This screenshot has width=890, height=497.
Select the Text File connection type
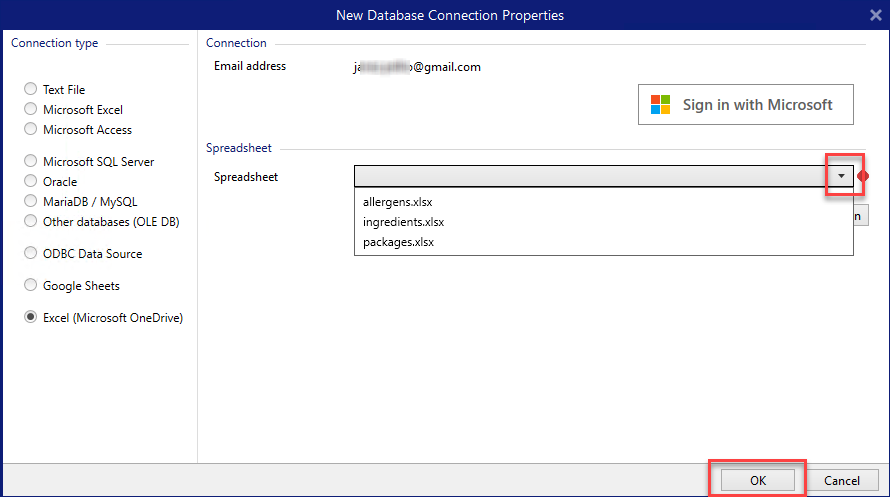tap(31, 90)
